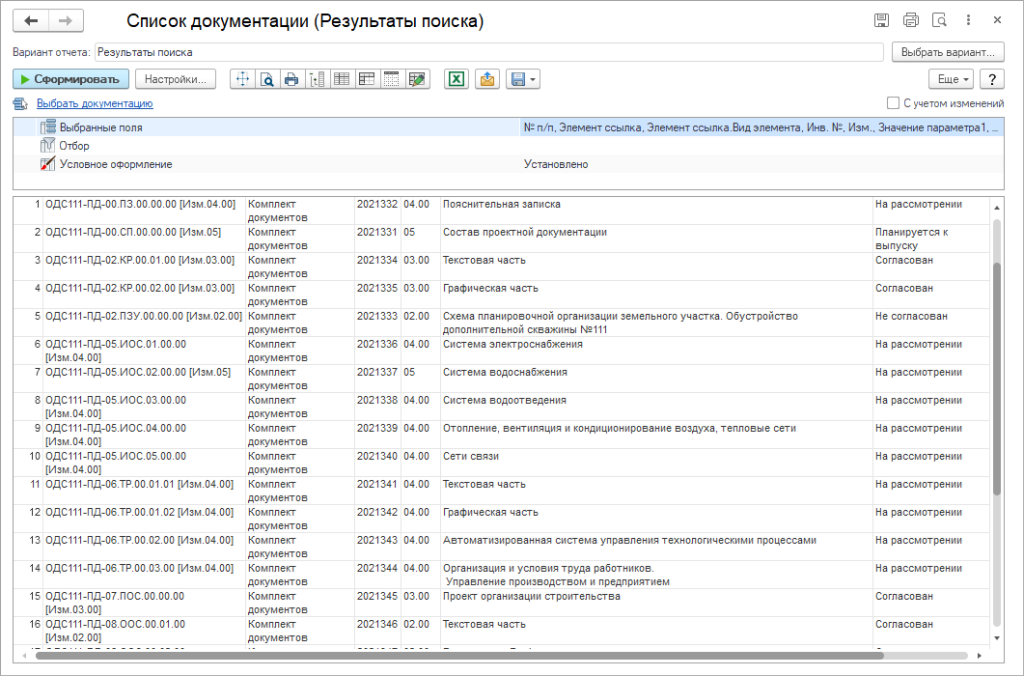Click the table with green pencil icon
The width and height of the screenshot is (1024, 676).
click(417, 79)
